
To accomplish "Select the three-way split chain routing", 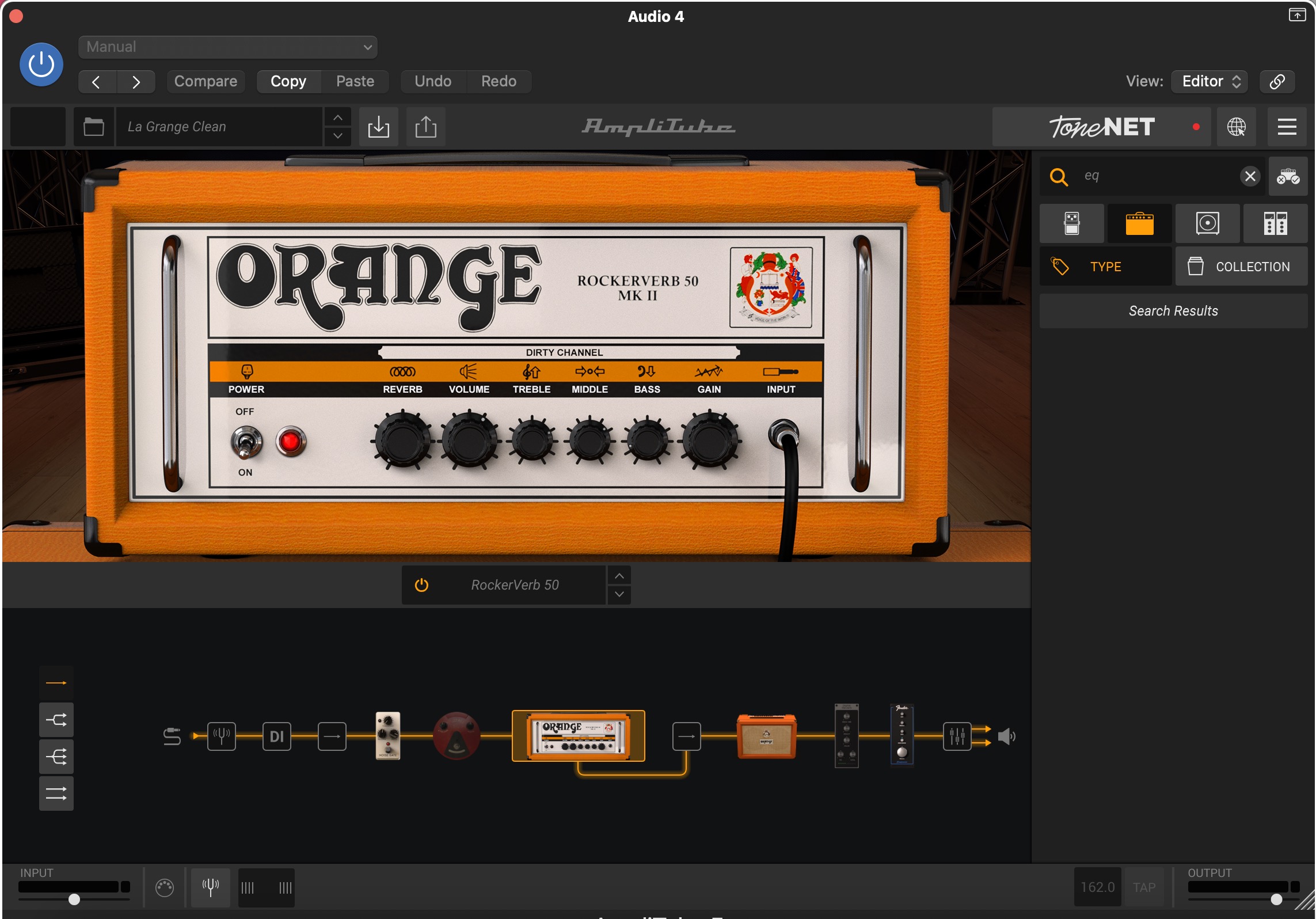I will (x=56, y=757).
